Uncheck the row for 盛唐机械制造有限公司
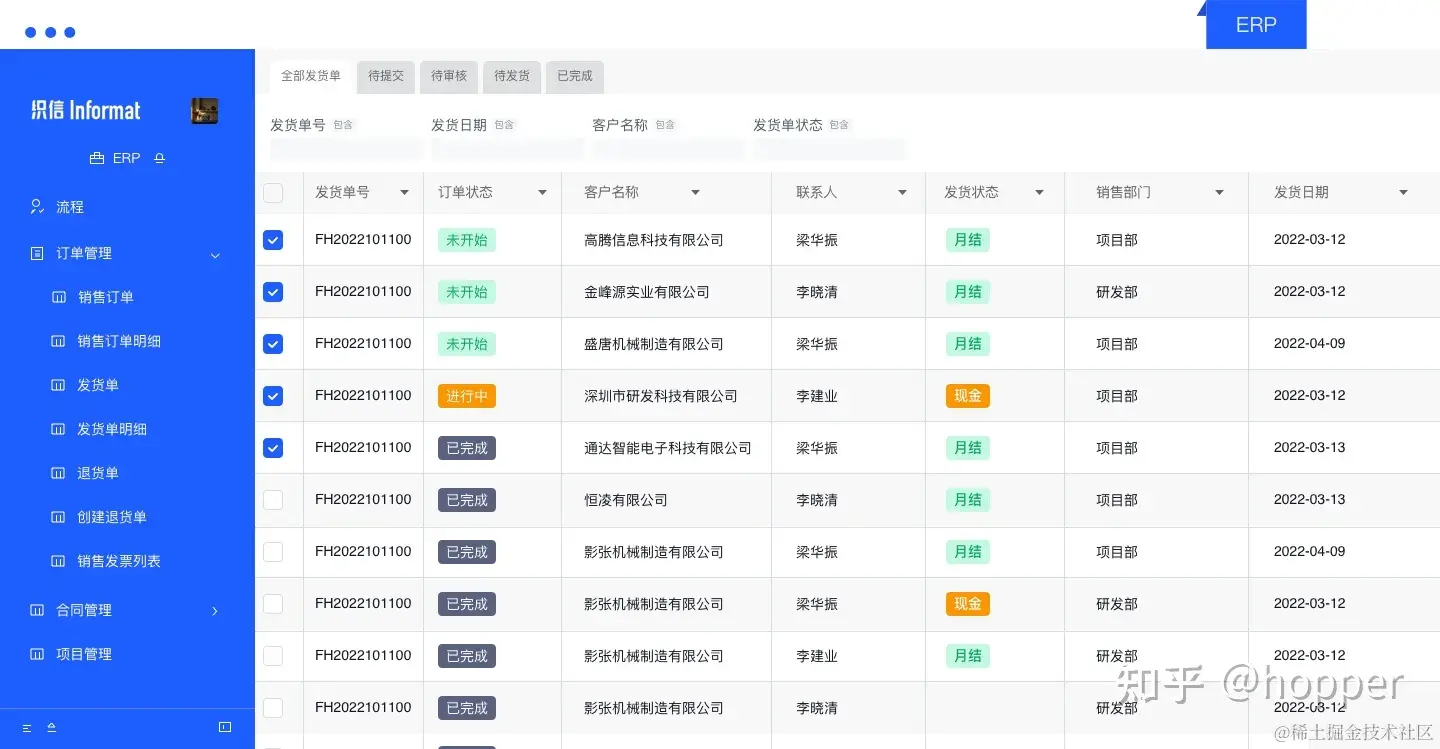The image size is (1440, 749). (x=273, y=344)
